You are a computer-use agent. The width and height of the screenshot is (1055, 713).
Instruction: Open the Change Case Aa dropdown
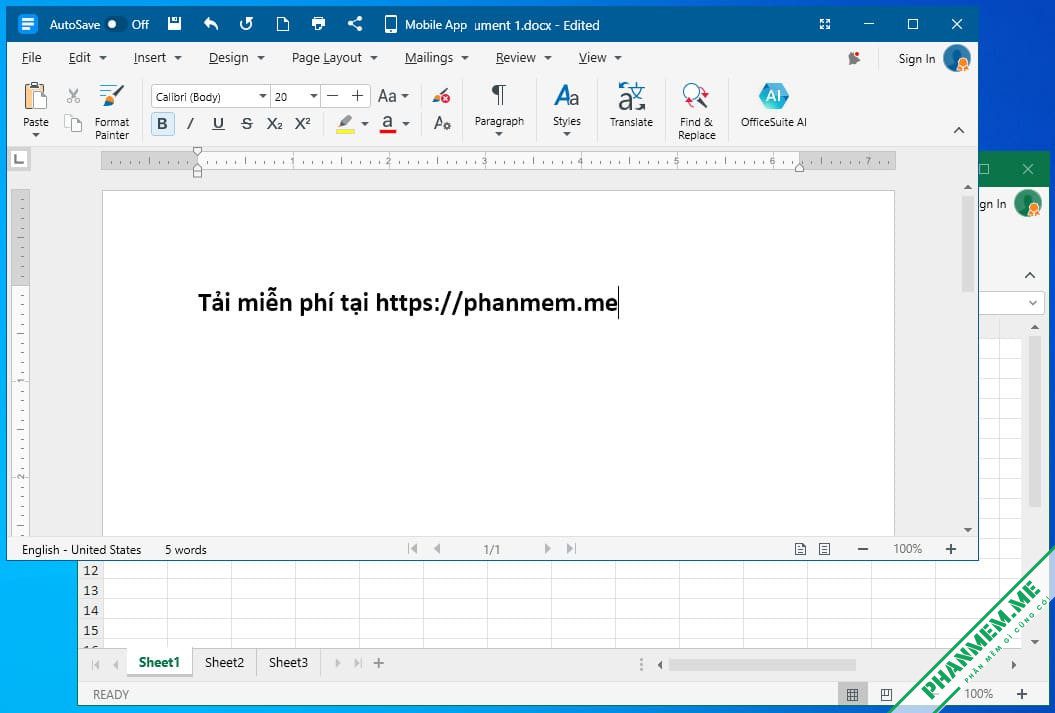tap(393, 96)
